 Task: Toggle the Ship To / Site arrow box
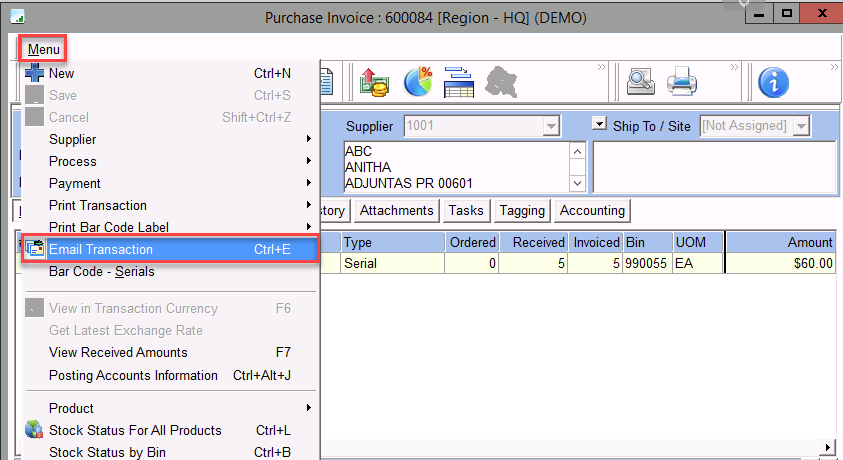point(599,125)
